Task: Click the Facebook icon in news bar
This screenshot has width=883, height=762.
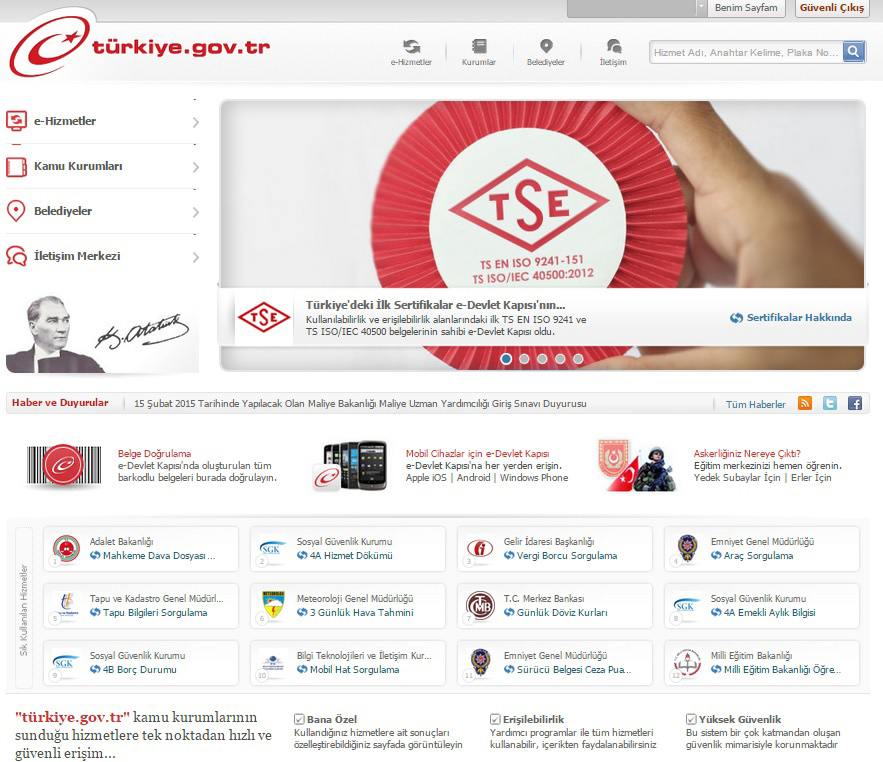Action: [855, 403]
